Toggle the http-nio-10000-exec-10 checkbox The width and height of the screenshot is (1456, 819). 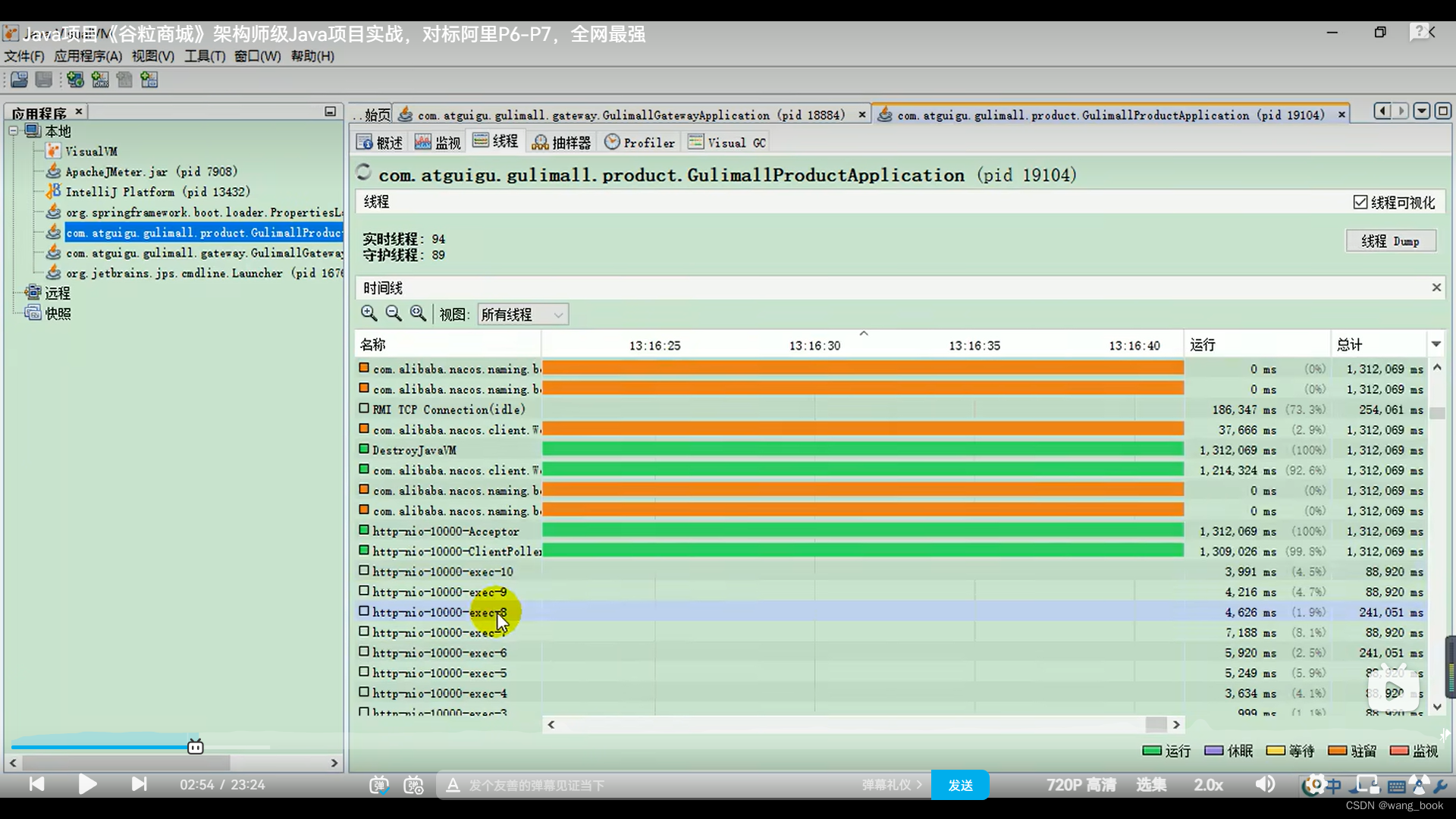pyautogui.click(x=364, y=570)
